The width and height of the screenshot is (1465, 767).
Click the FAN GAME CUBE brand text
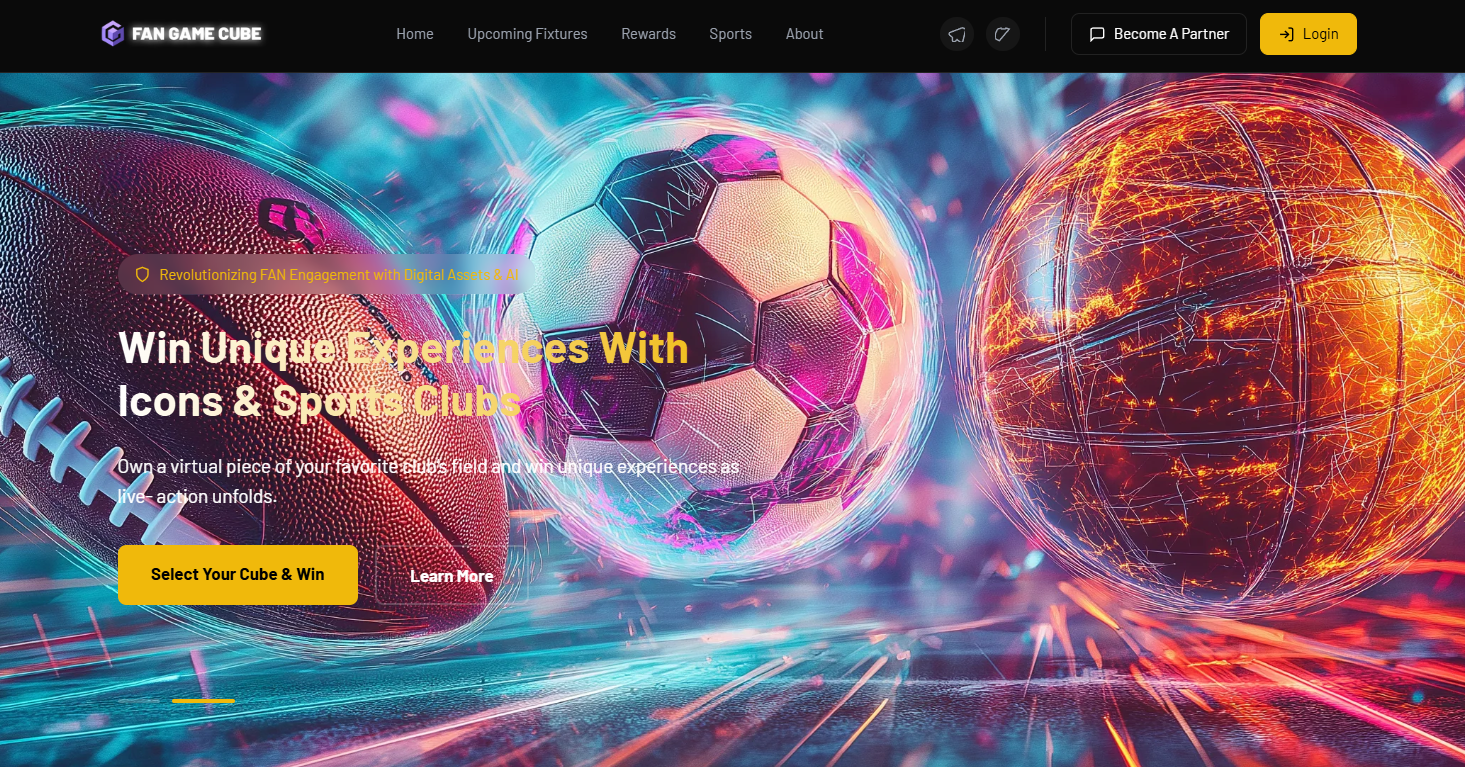coord(197,34)
